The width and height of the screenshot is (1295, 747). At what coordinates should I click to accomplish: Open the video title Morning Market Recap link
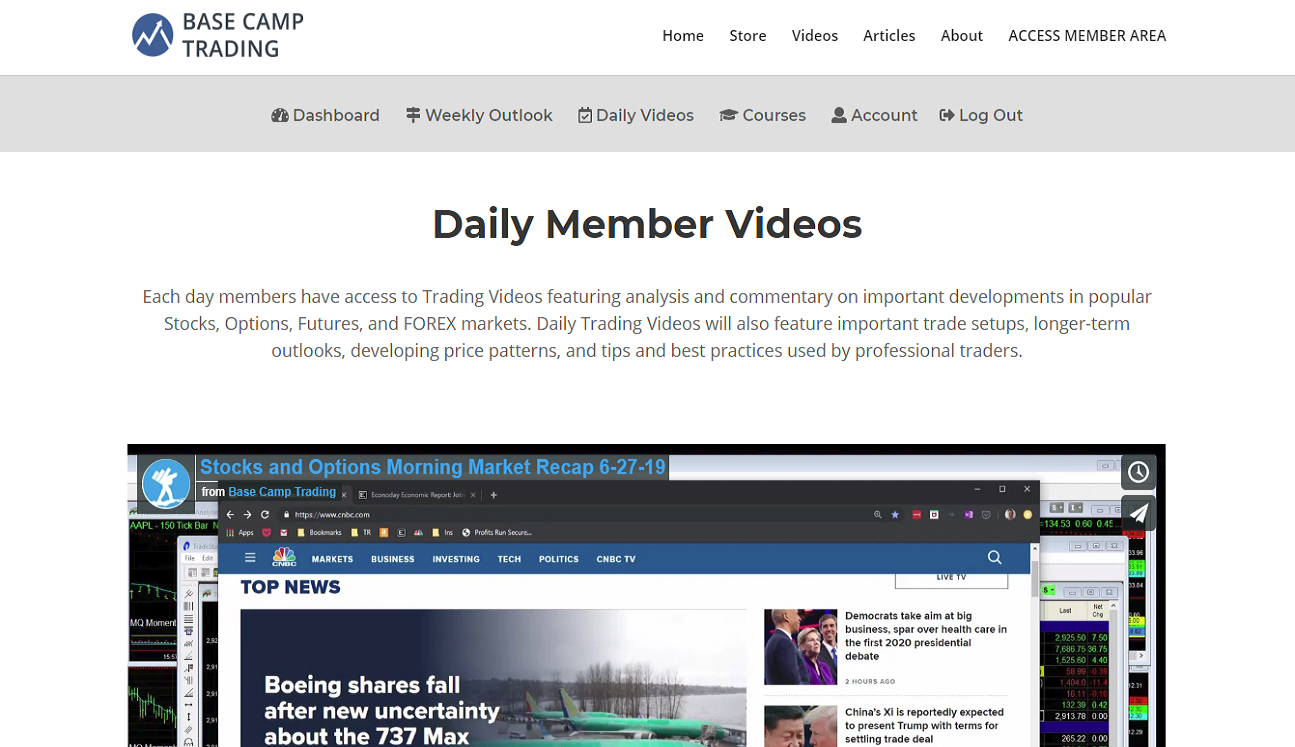(x=433, y=467)
